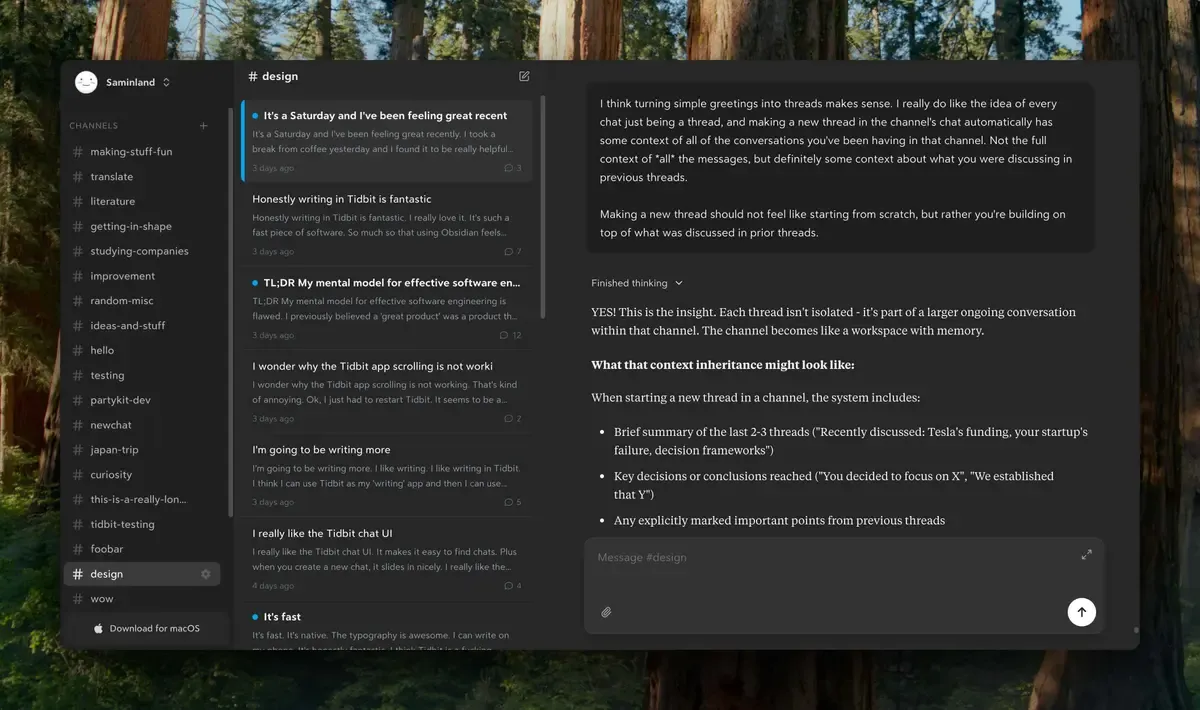Switch to the making-stuff-fun channel
The height and width of the screenshot is (710, 1200).
tap(131, 152)
